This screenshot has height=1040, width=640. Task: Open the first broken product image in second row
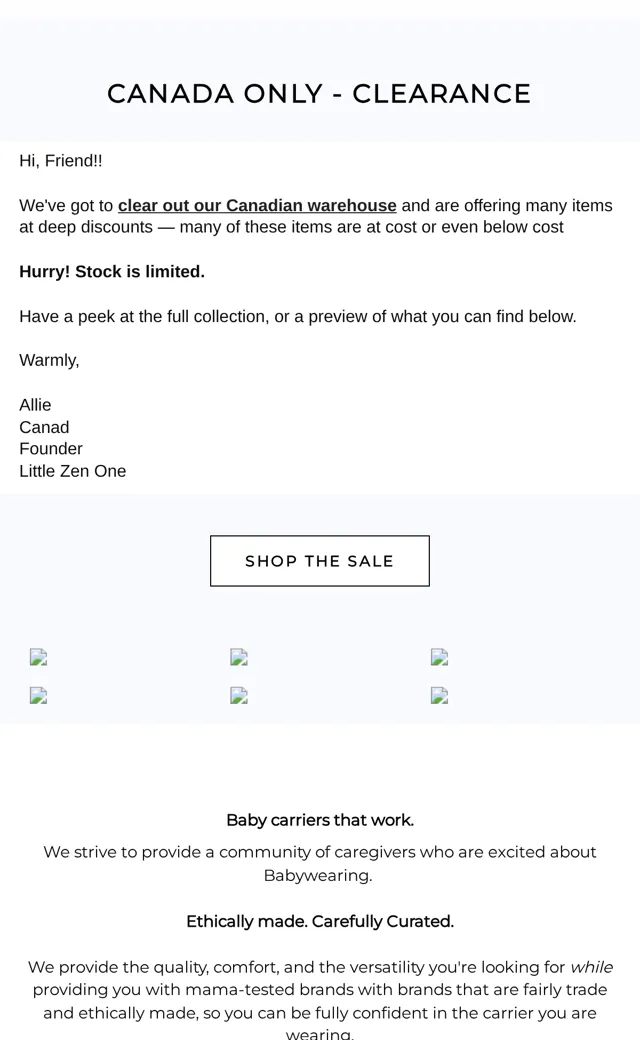38,695
